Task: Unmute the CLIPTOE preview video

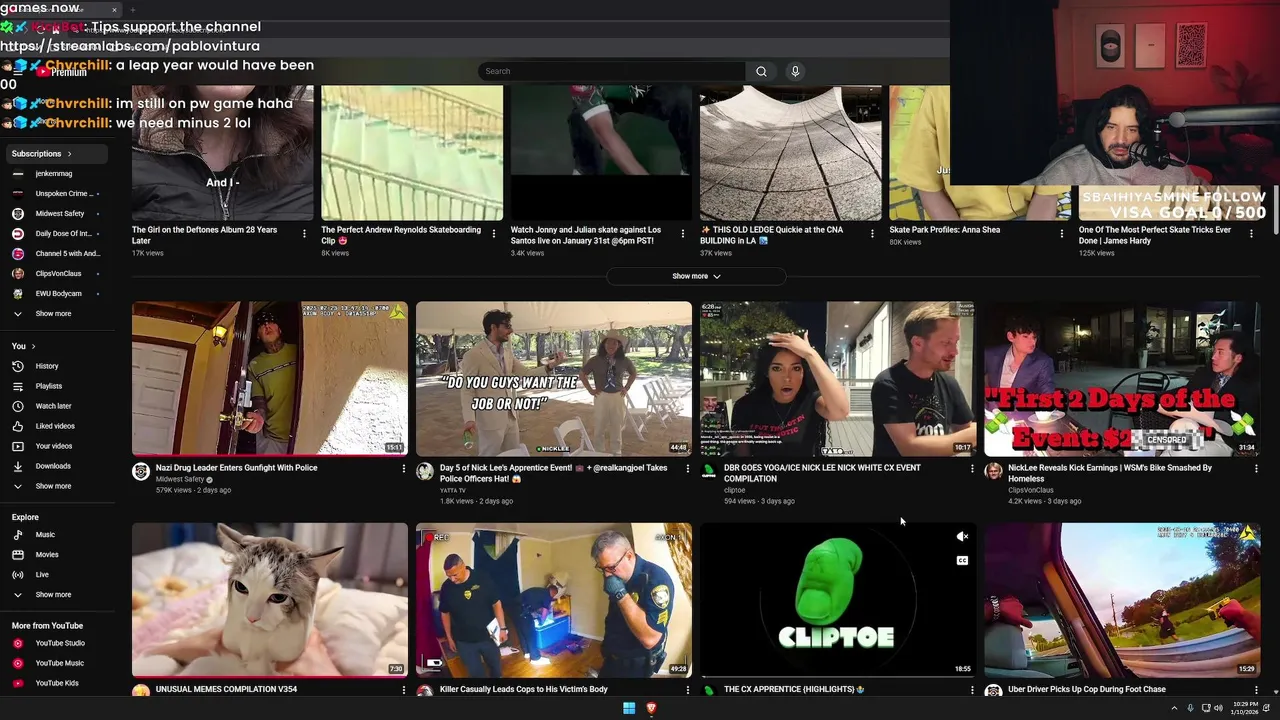Action: (x=962, y=537)
